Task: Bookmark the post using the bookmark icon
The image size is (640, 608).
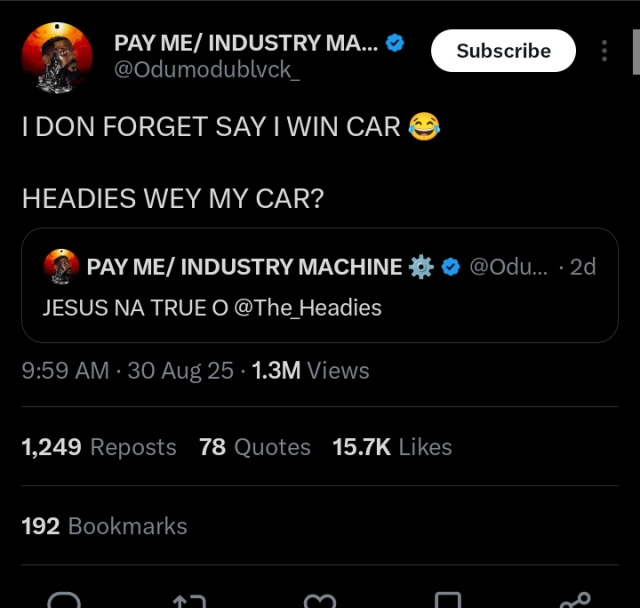Action: [x=447, y=598]
